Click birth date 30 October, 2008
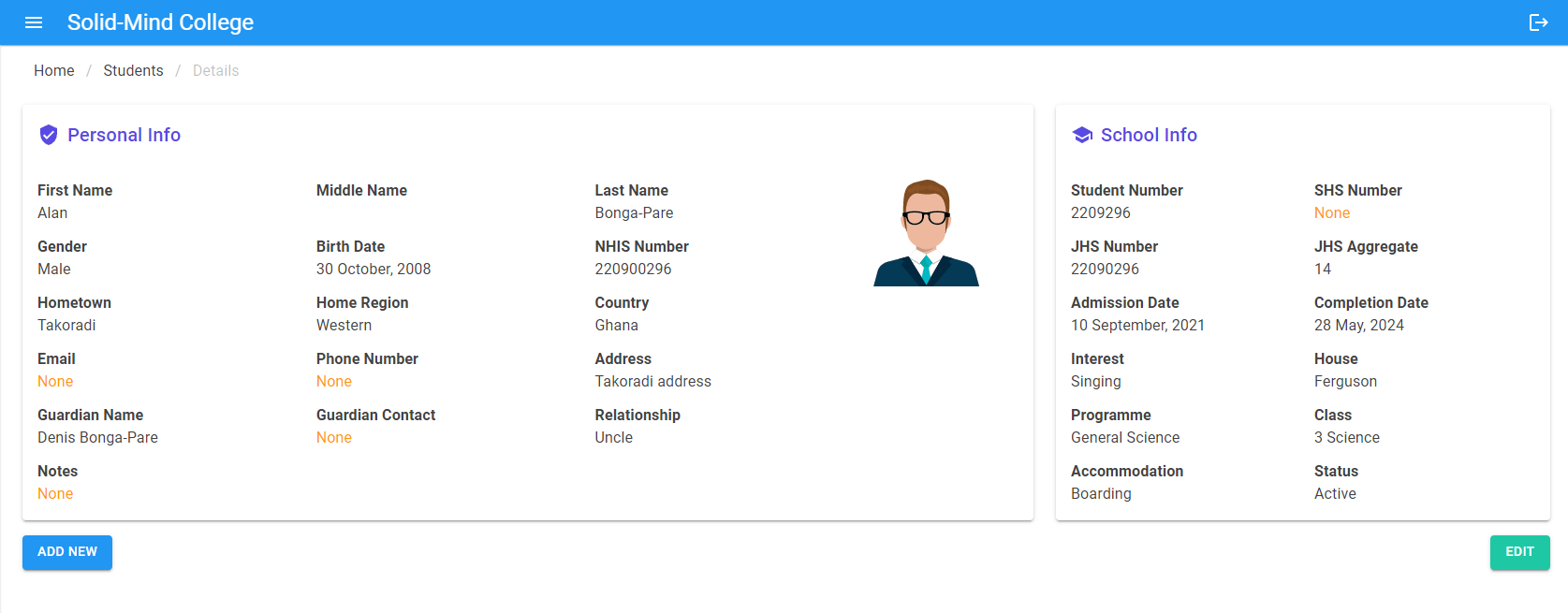Viewport: 1568px width, 613px height. click(374, 270)
